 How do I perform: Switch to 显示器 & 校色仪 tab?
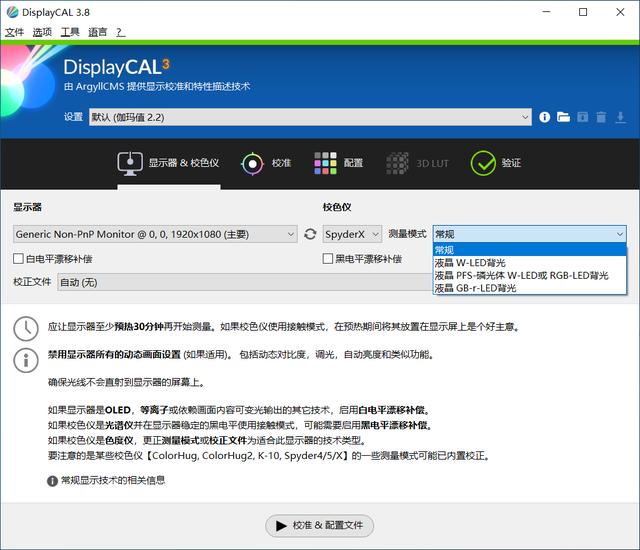point(169,164)
